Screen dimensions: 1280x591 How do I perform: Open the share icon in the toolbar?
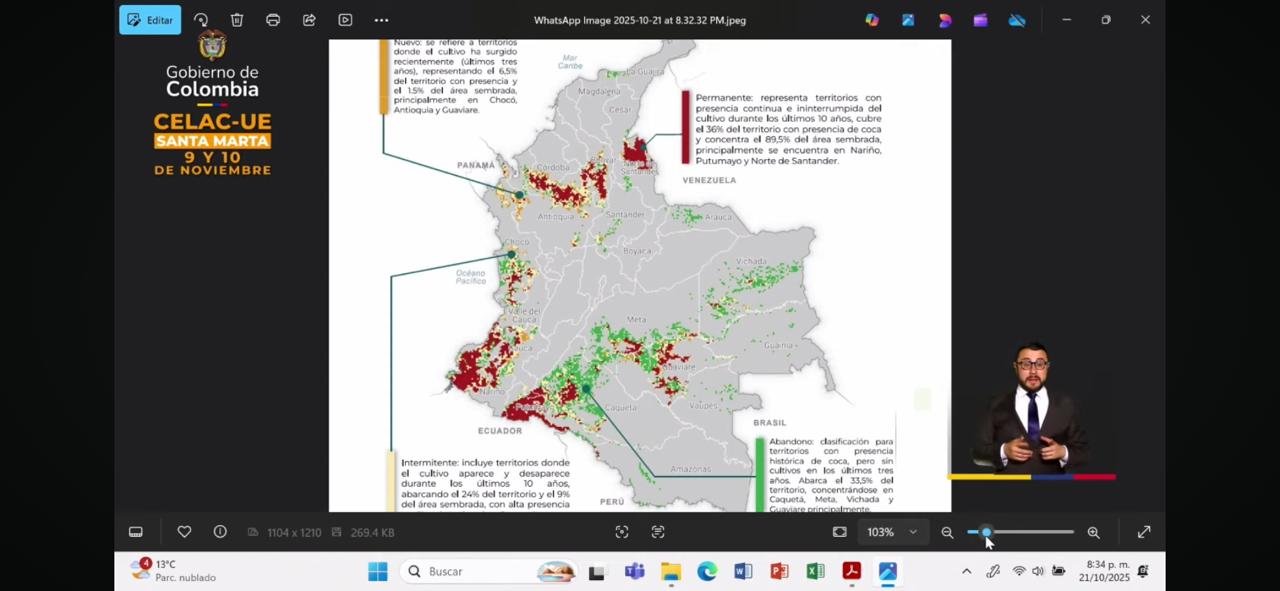coord(309,20)
